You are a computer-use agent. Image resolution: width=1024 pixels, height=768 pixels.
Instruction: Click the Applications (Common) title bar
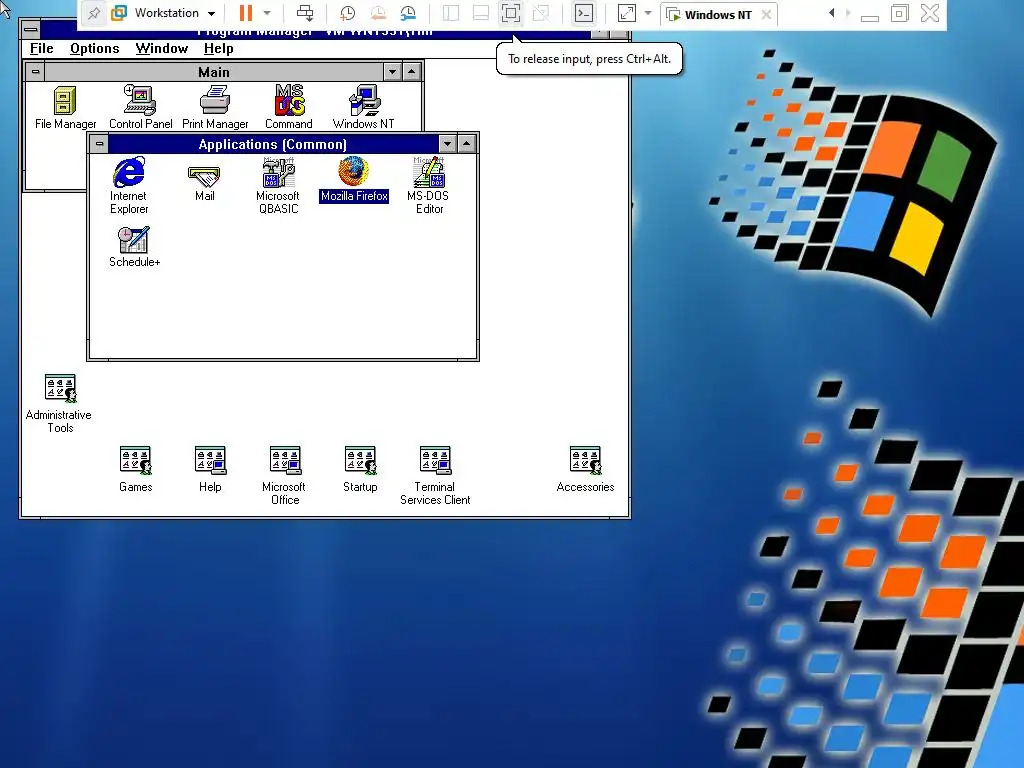pos(273,144)
